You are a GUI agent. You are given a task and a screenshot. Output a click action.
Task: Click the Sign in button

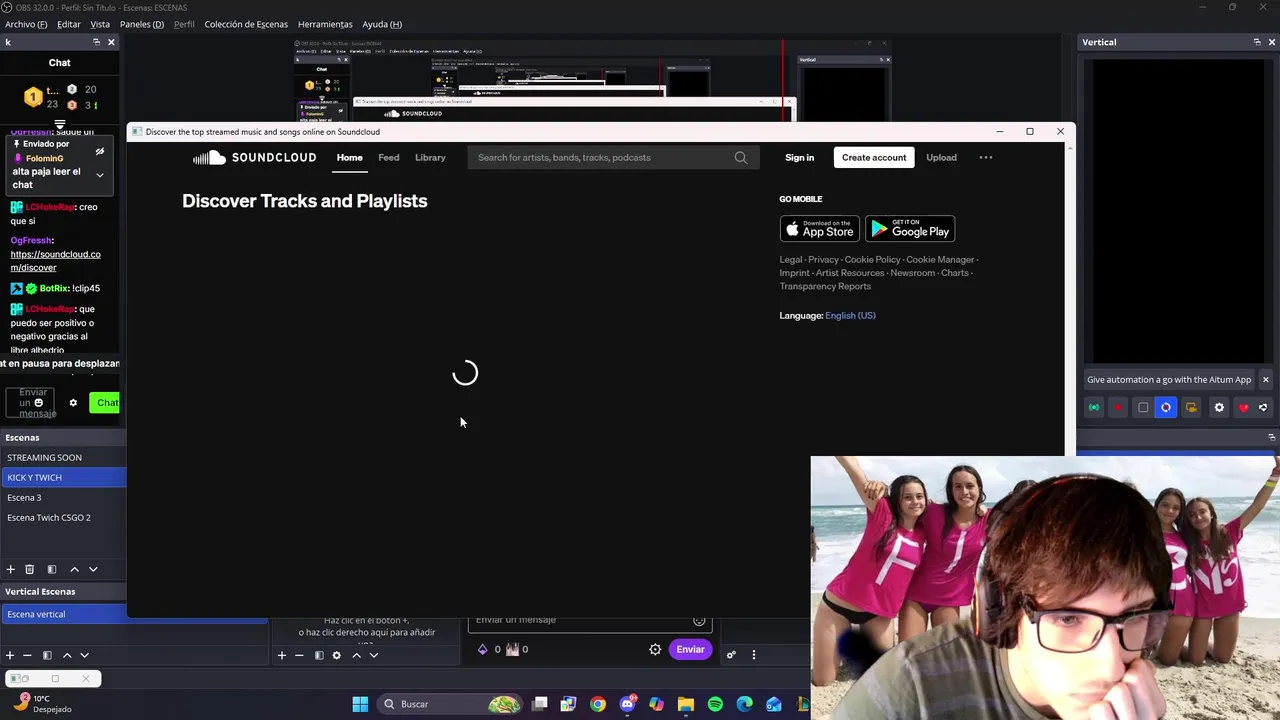click(x=800, y=157)
